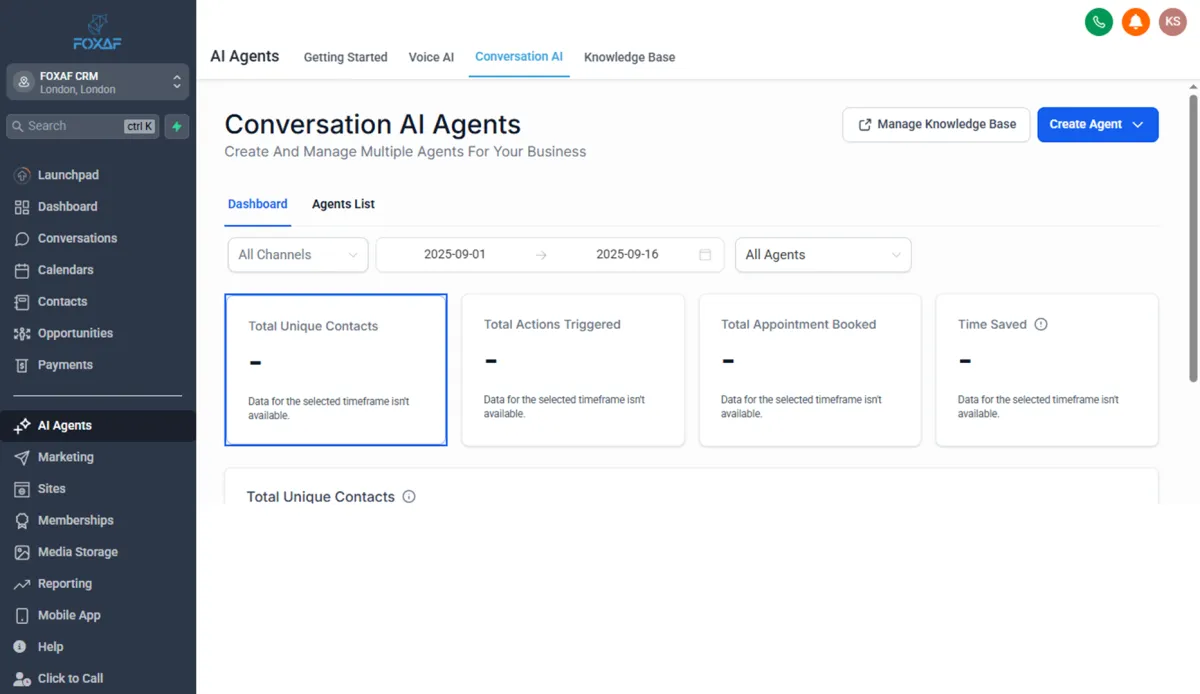
Task: Select the Total Appointment Booked card
Action: coord(810,370)
